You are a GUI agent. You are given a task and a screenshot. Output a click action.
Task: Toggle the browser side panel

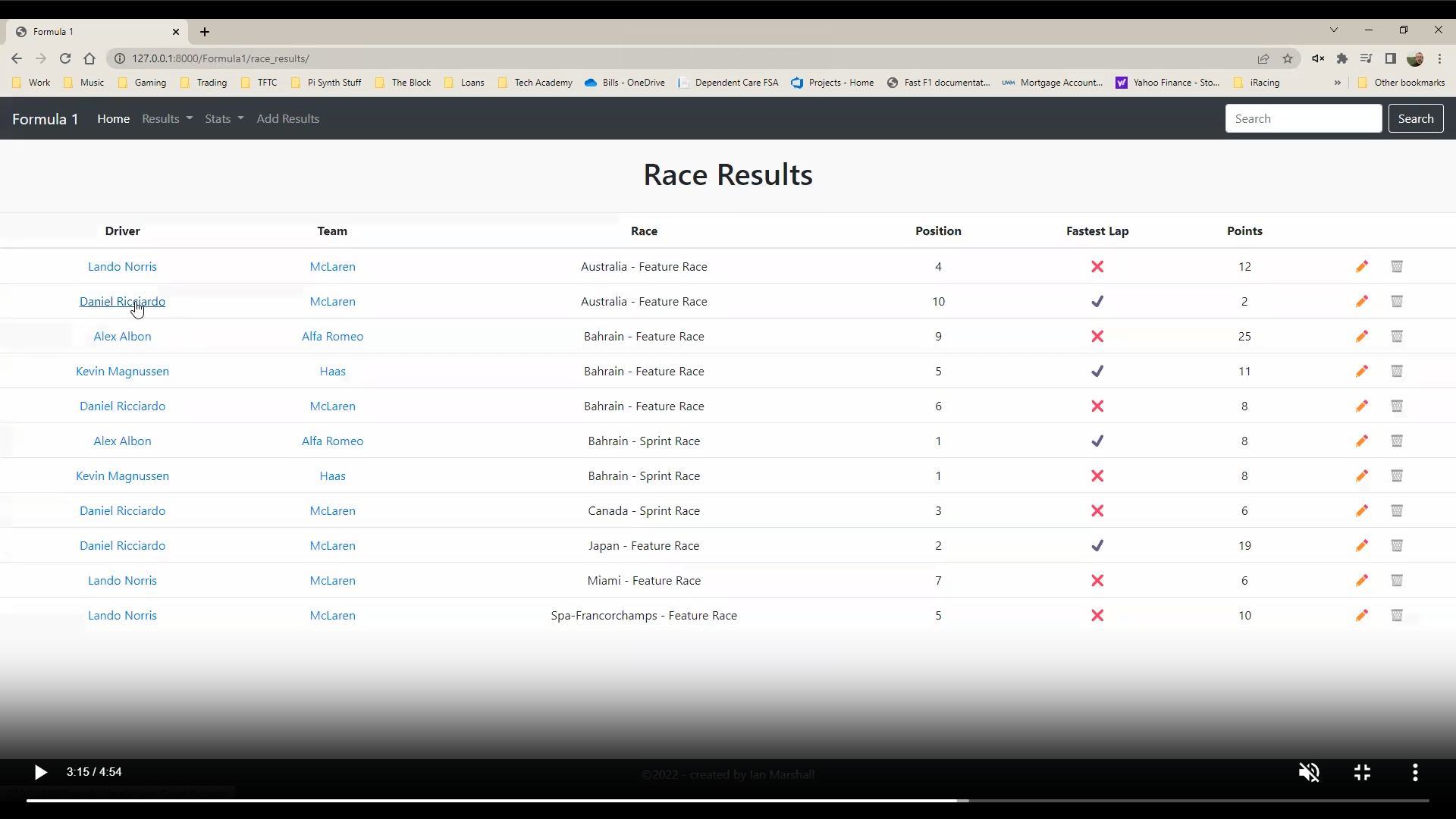pos(1390,58)
